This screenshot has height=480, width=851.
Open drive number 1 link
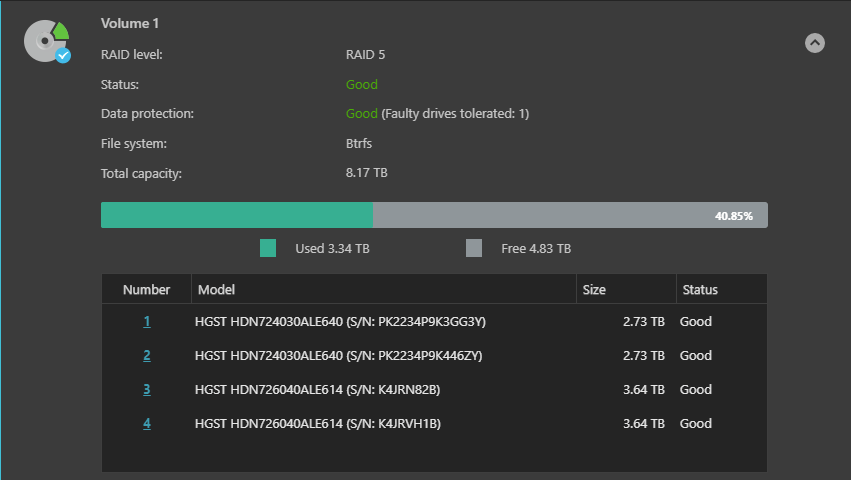coord(147,321)
